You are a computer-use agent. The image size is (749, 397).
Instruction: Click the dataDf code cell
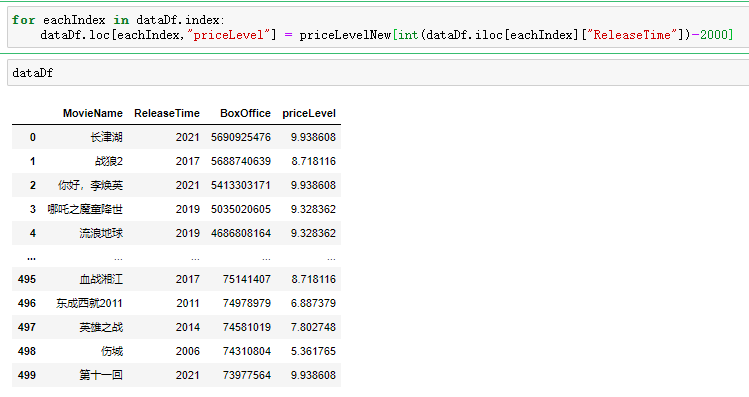(378, 73)
